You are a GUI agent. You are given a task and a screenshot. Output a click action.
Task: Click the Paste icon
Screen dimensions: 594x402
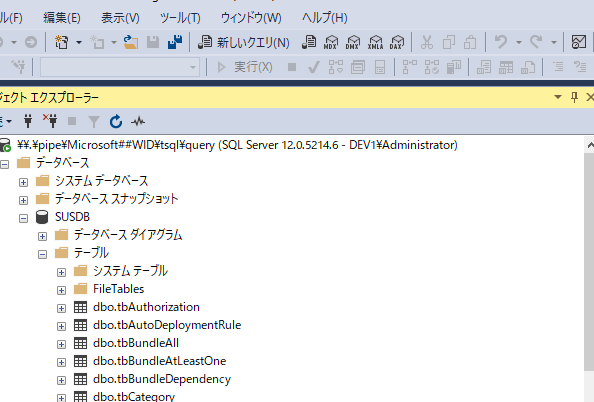pos(470,42)
